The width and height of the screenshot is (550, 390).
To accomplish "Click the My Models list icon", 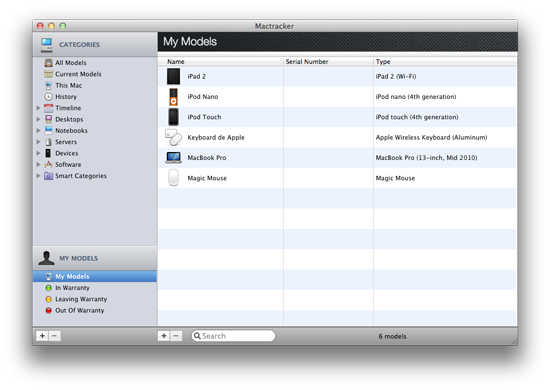I will (x=48, y=277).
